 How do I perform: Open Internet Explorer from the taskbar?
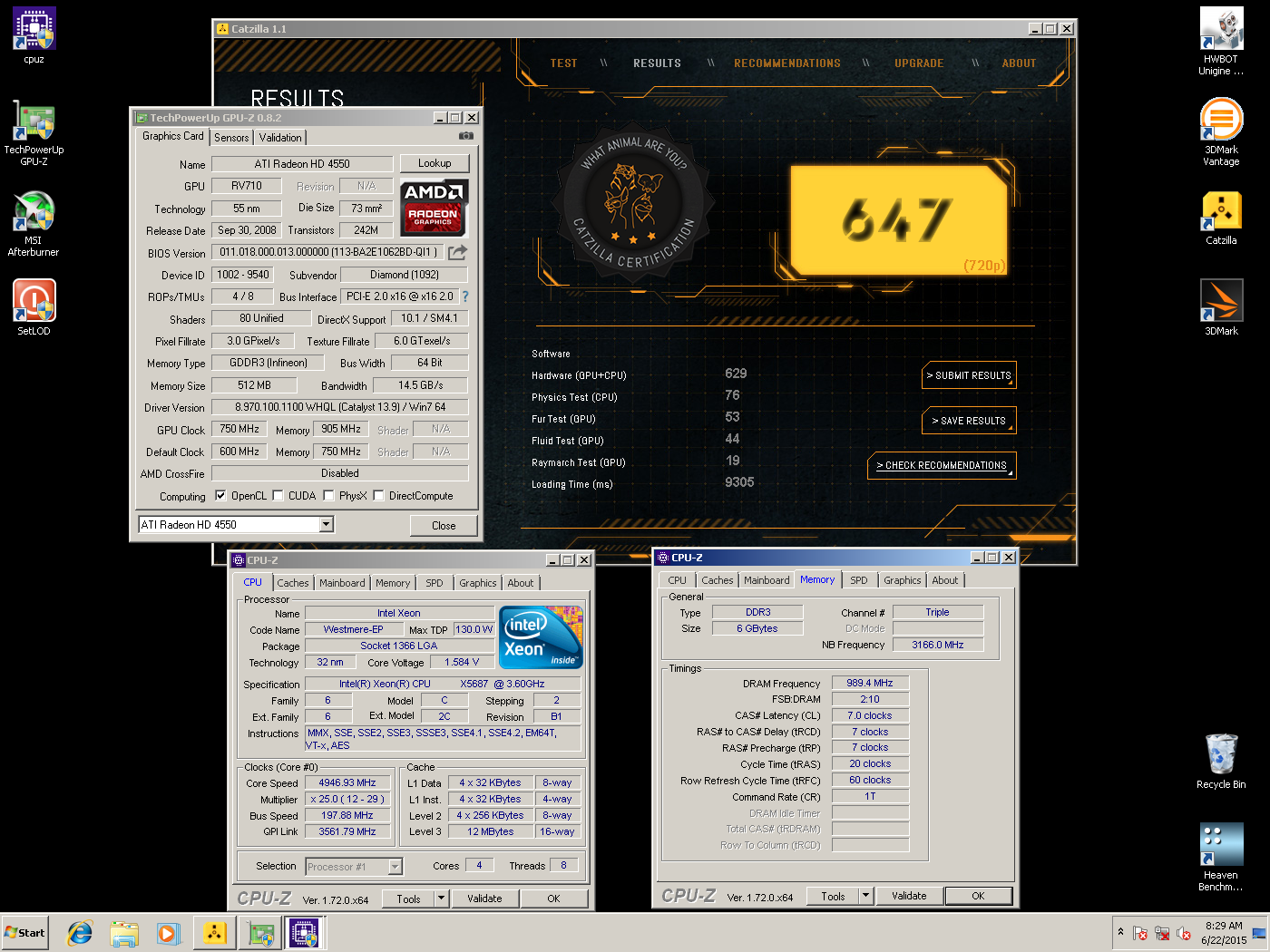80,932
